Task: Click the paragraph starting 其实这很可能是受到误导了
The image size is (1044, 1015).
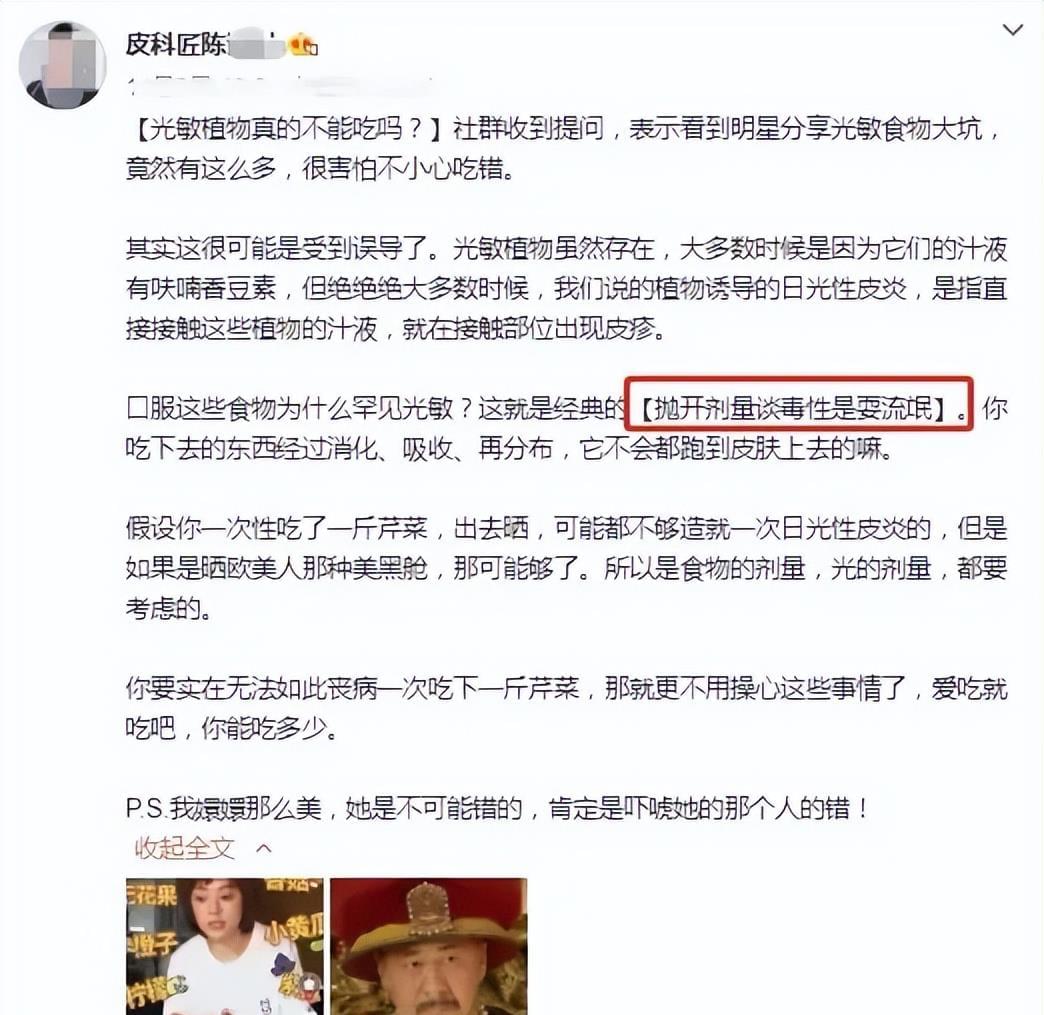Action: (x=566, y=288)
